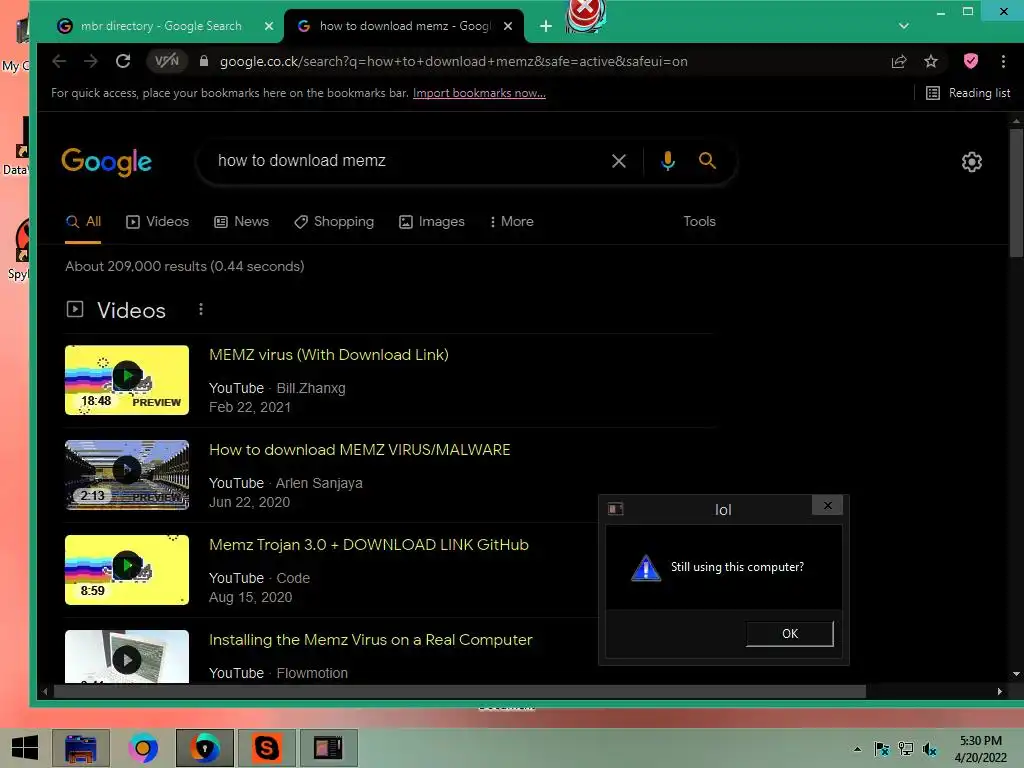
Task: Click the horizontal scrollbar thumb
Action: click(x=460, y=692)
